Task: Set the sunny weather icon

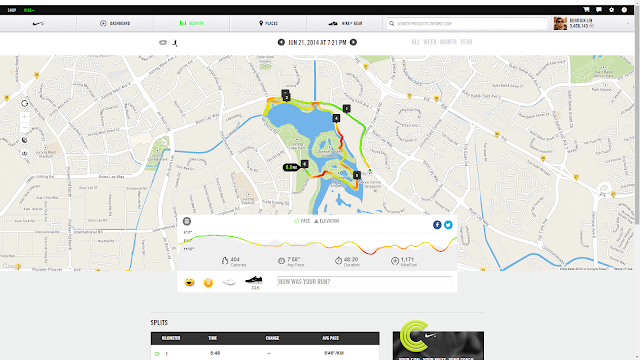Action: point(208,282)
